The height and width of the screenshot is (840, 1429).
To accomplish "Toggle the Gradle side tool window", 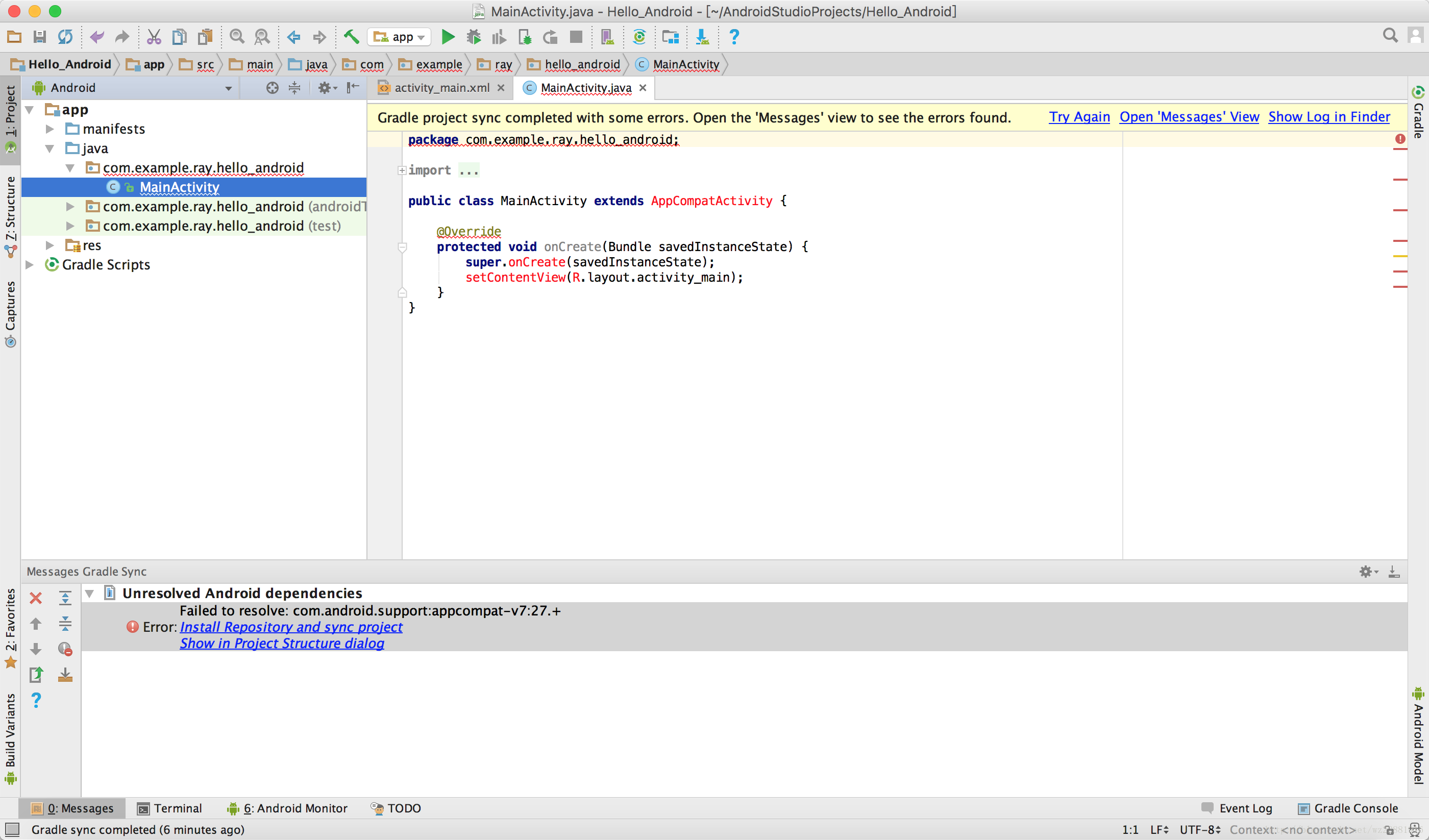I will pos(1418,112).
